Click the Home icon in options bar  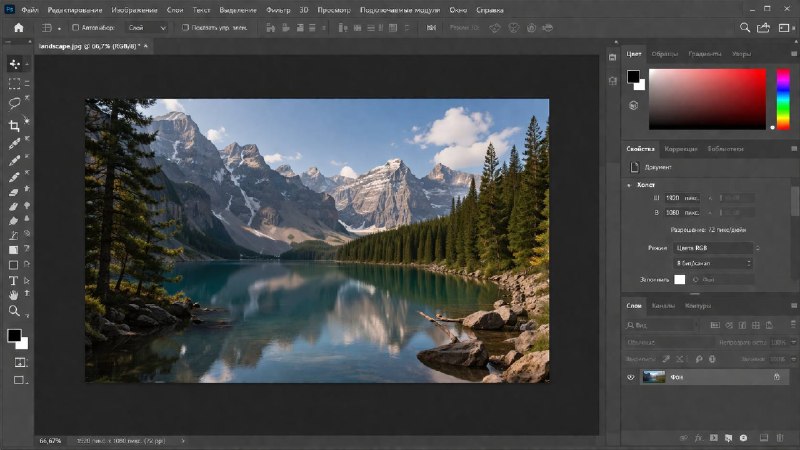(x=18, y=27)
